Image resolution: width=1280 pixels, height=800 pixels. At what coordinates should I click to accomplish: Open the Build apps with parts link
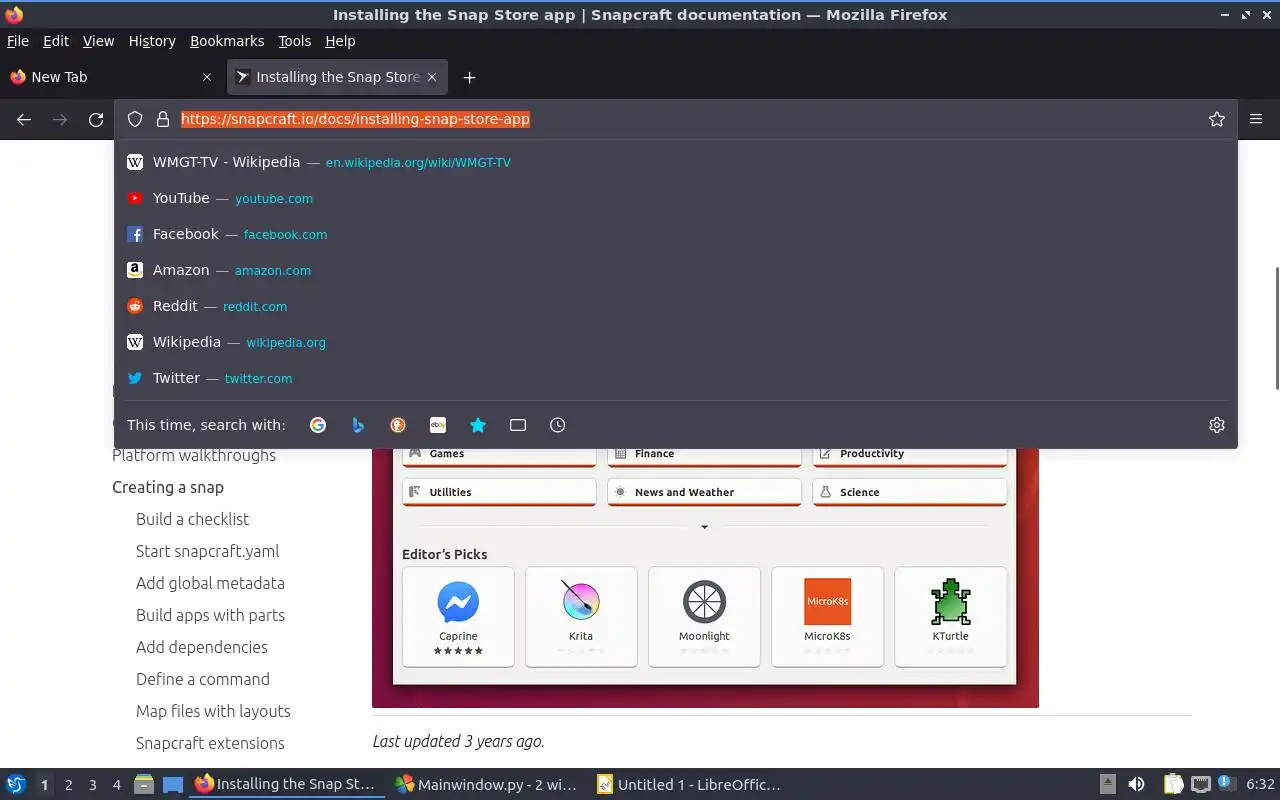210,615
